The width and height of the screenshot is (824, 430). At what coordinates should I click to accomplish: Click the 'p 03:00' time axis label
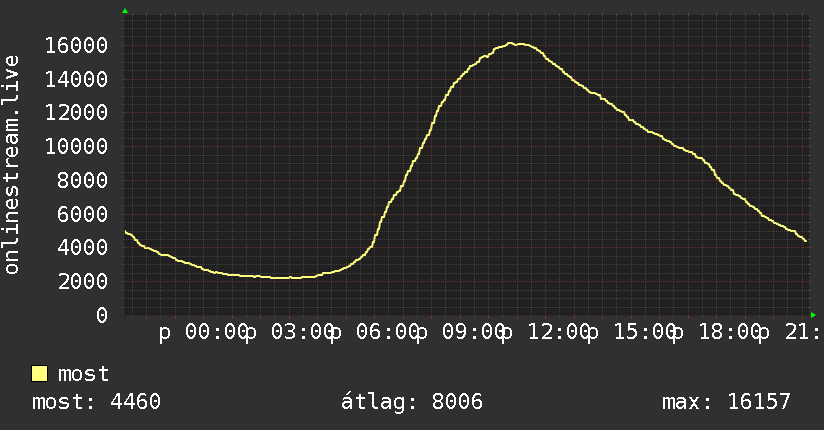290,333
